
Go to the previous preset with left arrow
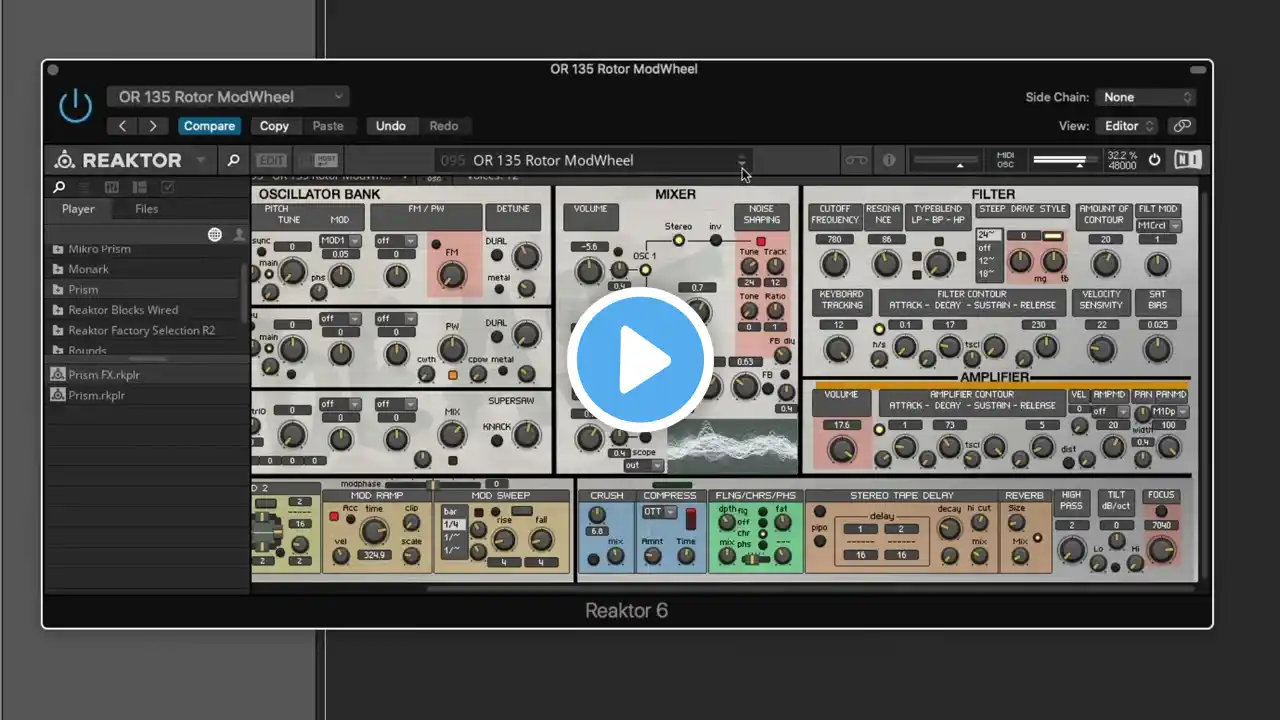(122, 126)
